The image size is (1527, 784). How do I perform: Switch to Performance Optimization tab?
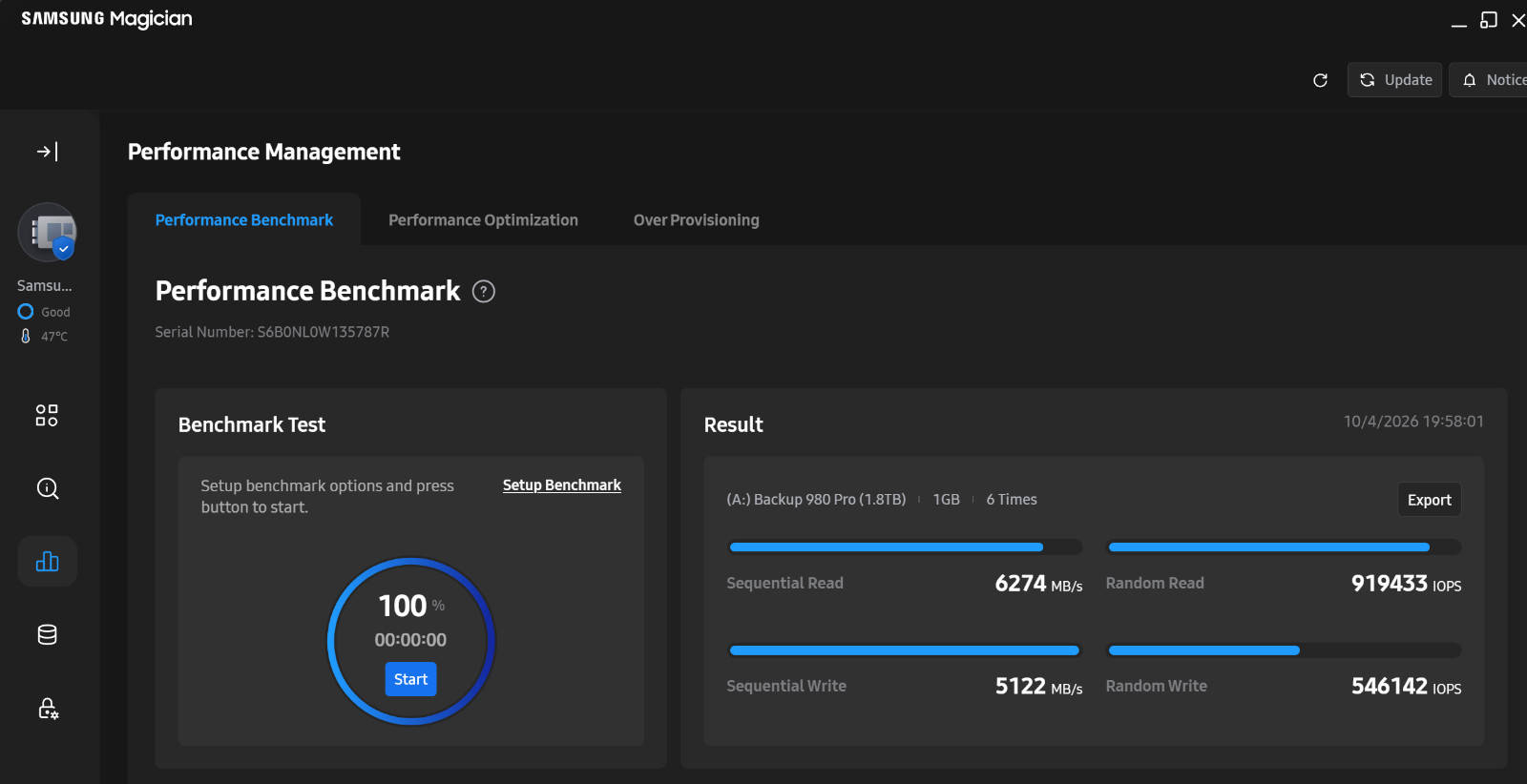[483, 220]
